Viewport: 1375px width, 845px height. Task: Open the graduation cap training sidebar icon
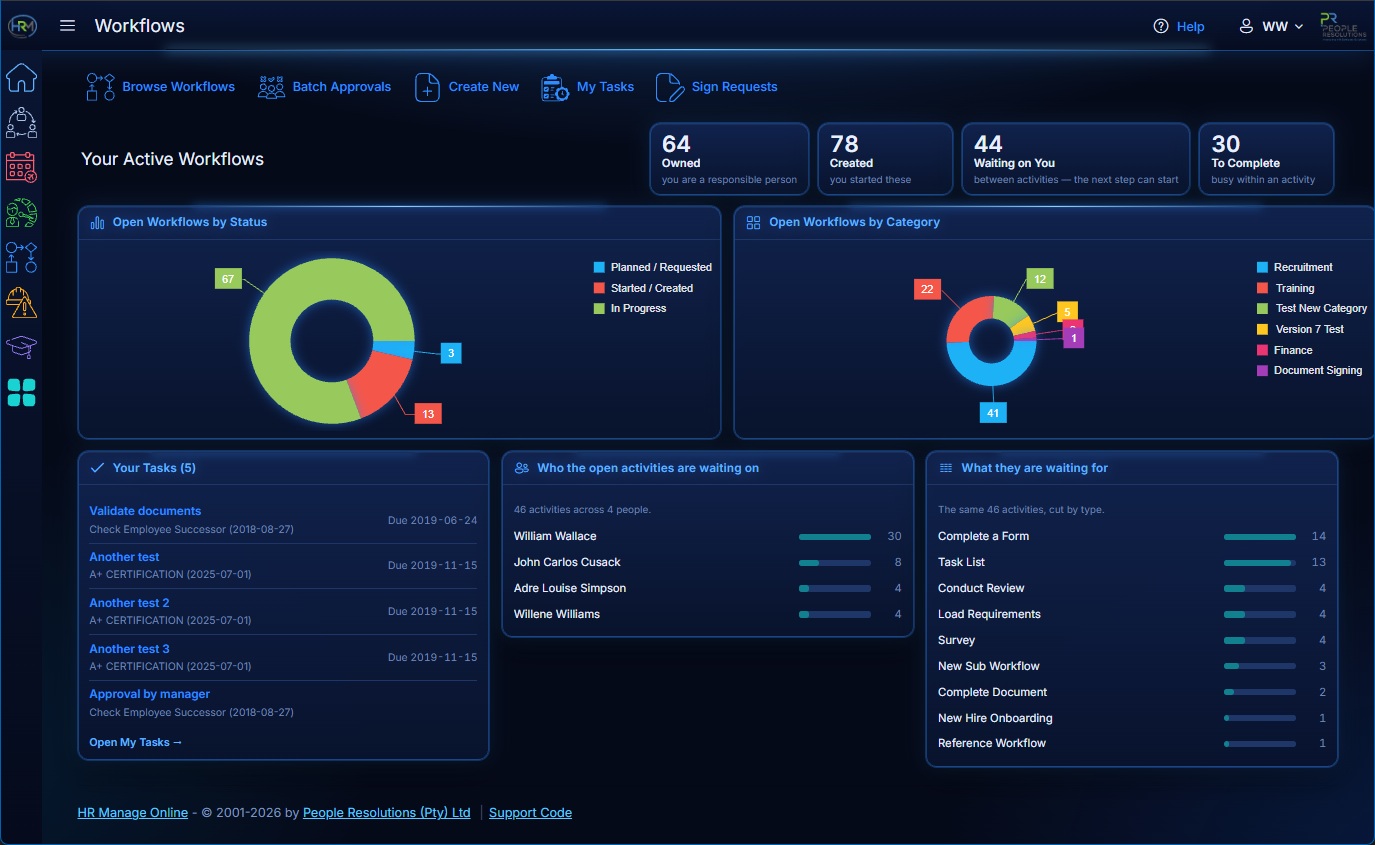pos(21,347)
